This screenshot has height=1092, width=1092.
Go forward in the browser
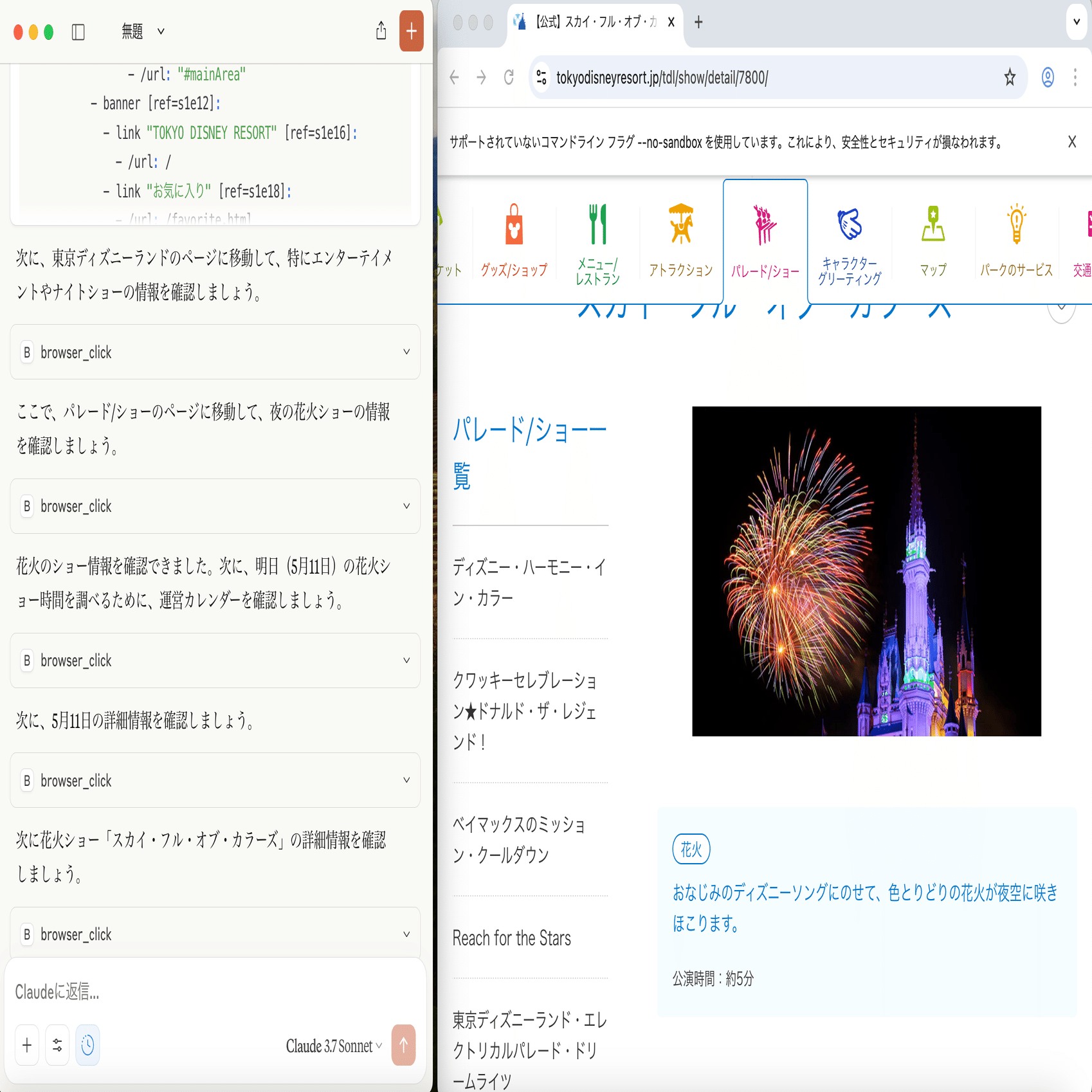[x=481, y=78]
